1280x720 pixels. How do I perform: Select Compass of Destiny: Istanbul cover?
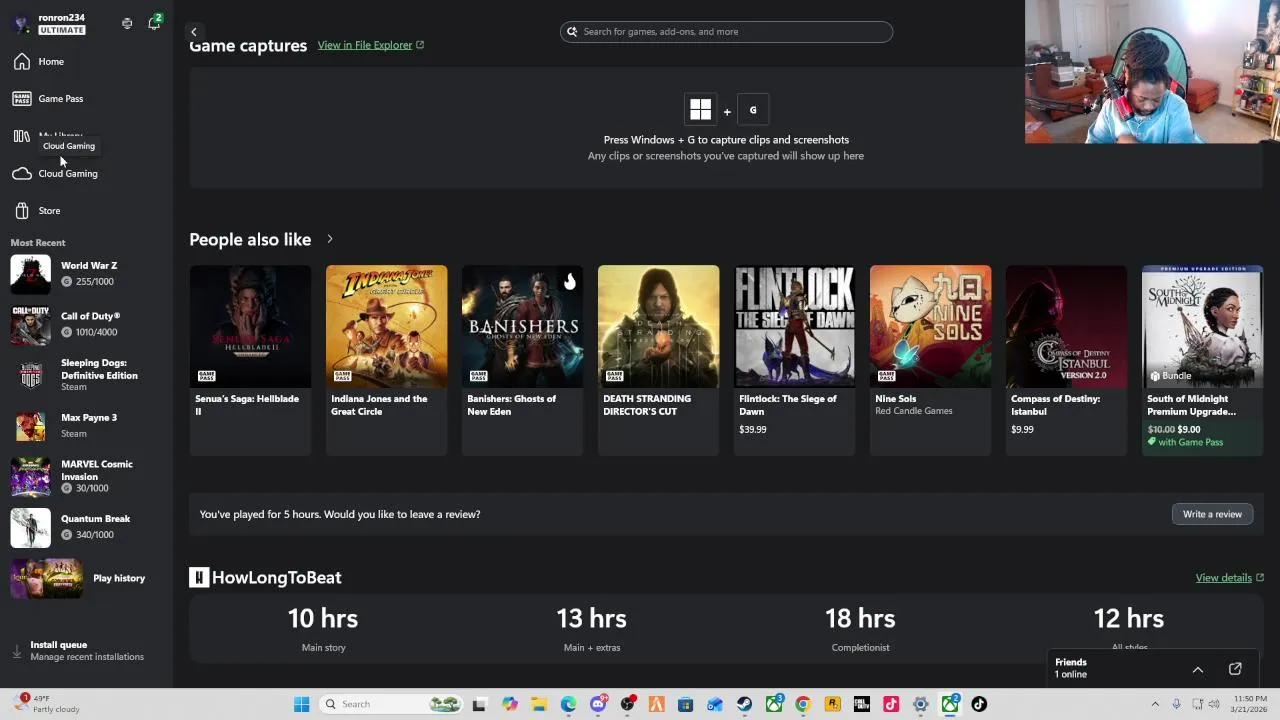point(1067,326)
